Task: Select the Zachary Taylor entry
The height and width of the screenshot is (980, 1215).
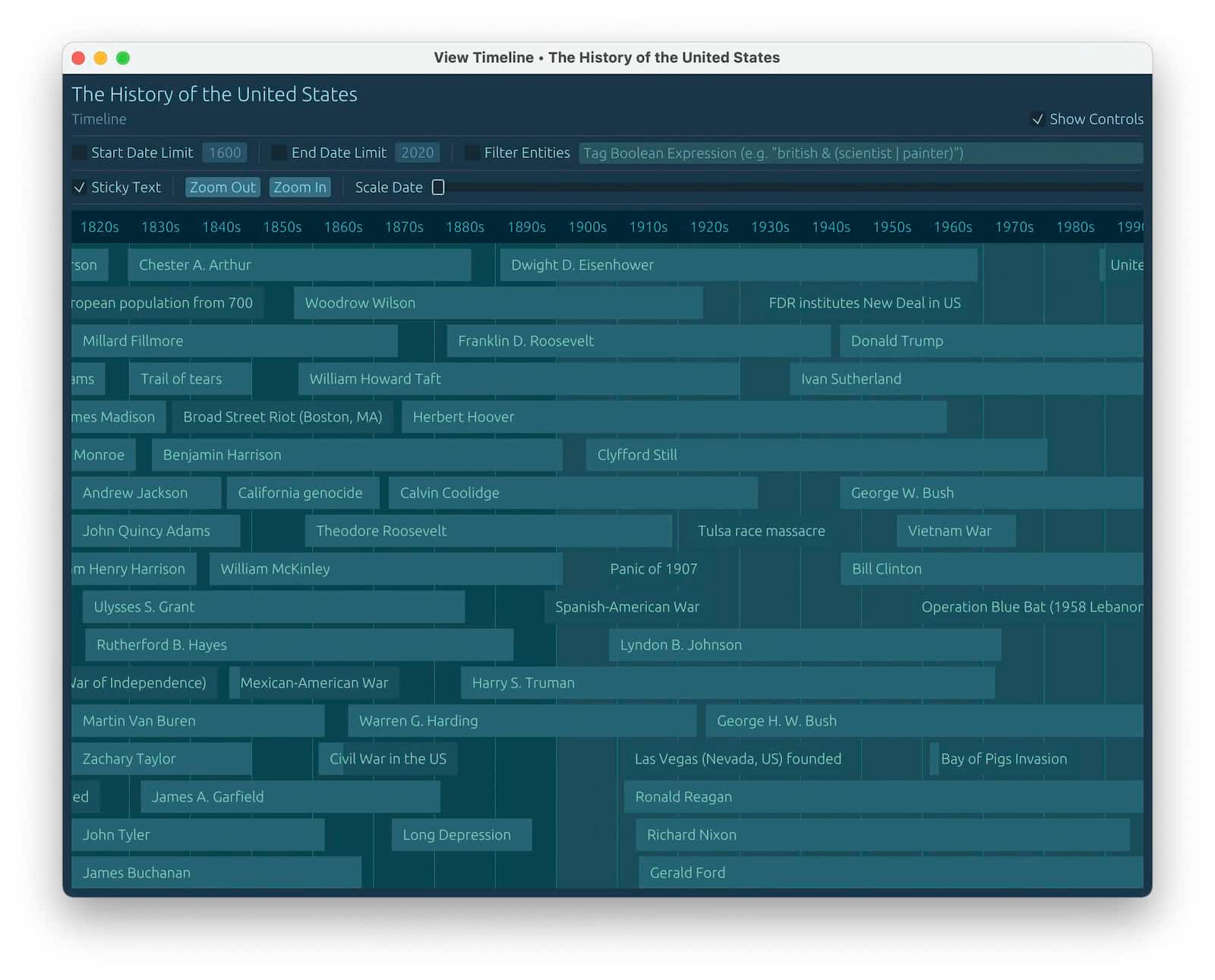Action: click(x=162, y=758)
